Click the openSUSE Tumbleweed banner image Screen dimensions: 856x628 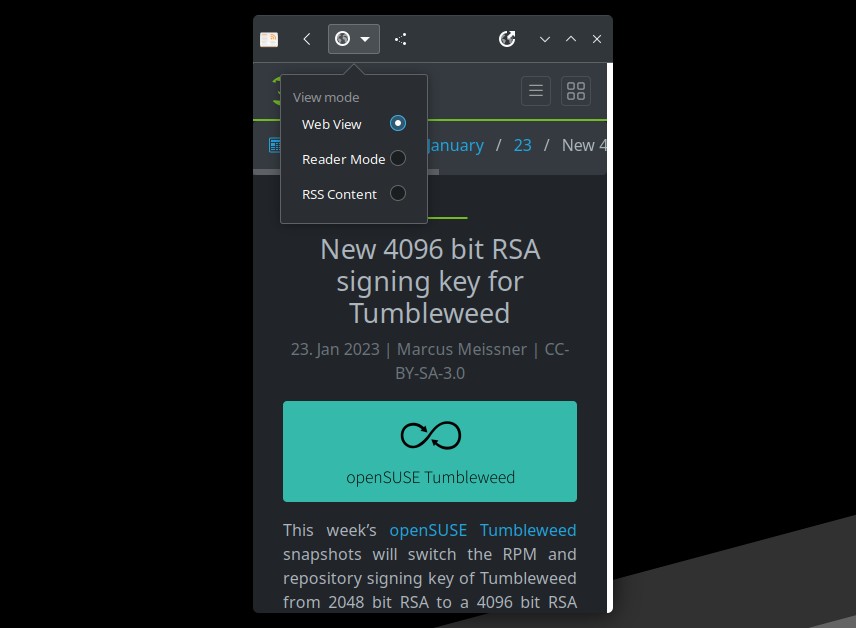tap(430, 452)
